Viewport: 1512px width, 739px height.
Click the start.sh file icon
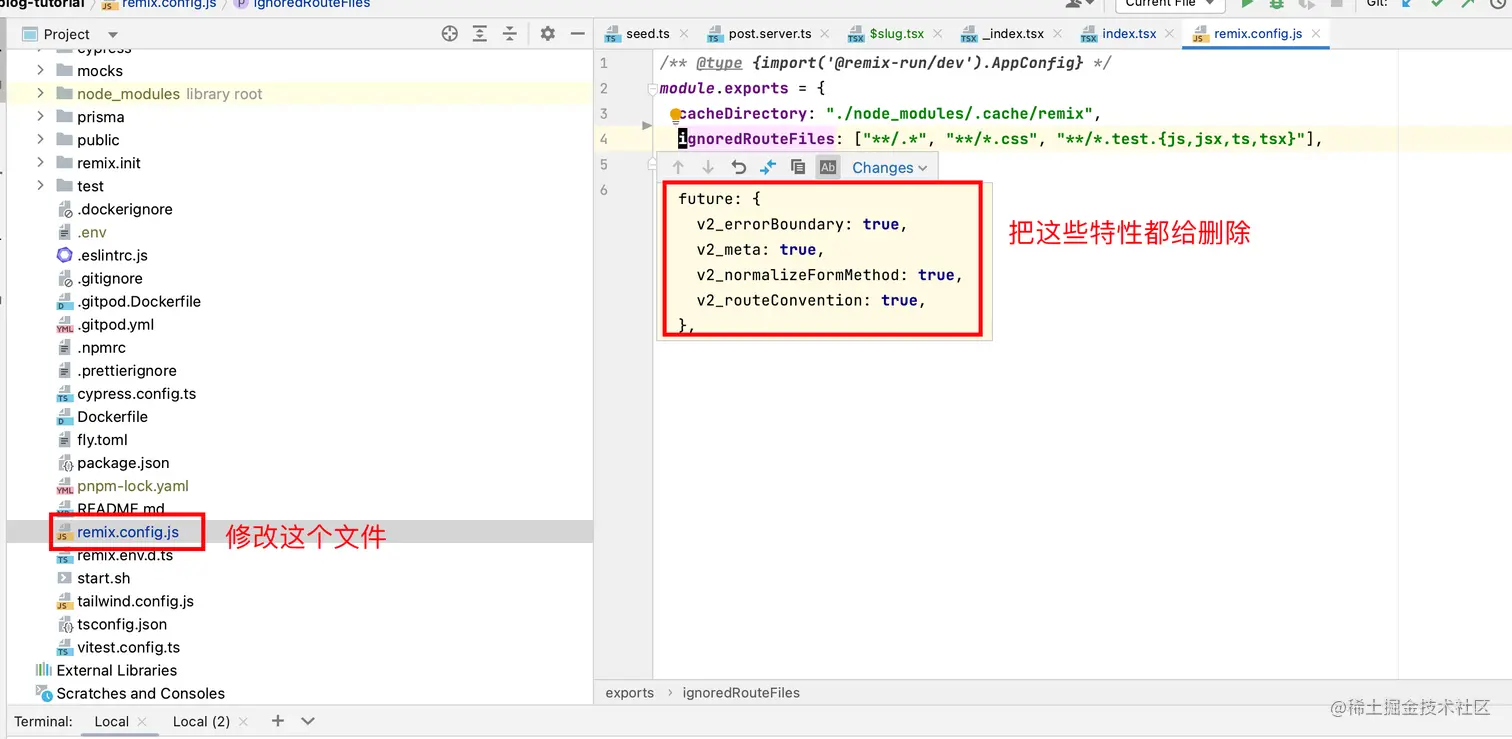(65, 578)
